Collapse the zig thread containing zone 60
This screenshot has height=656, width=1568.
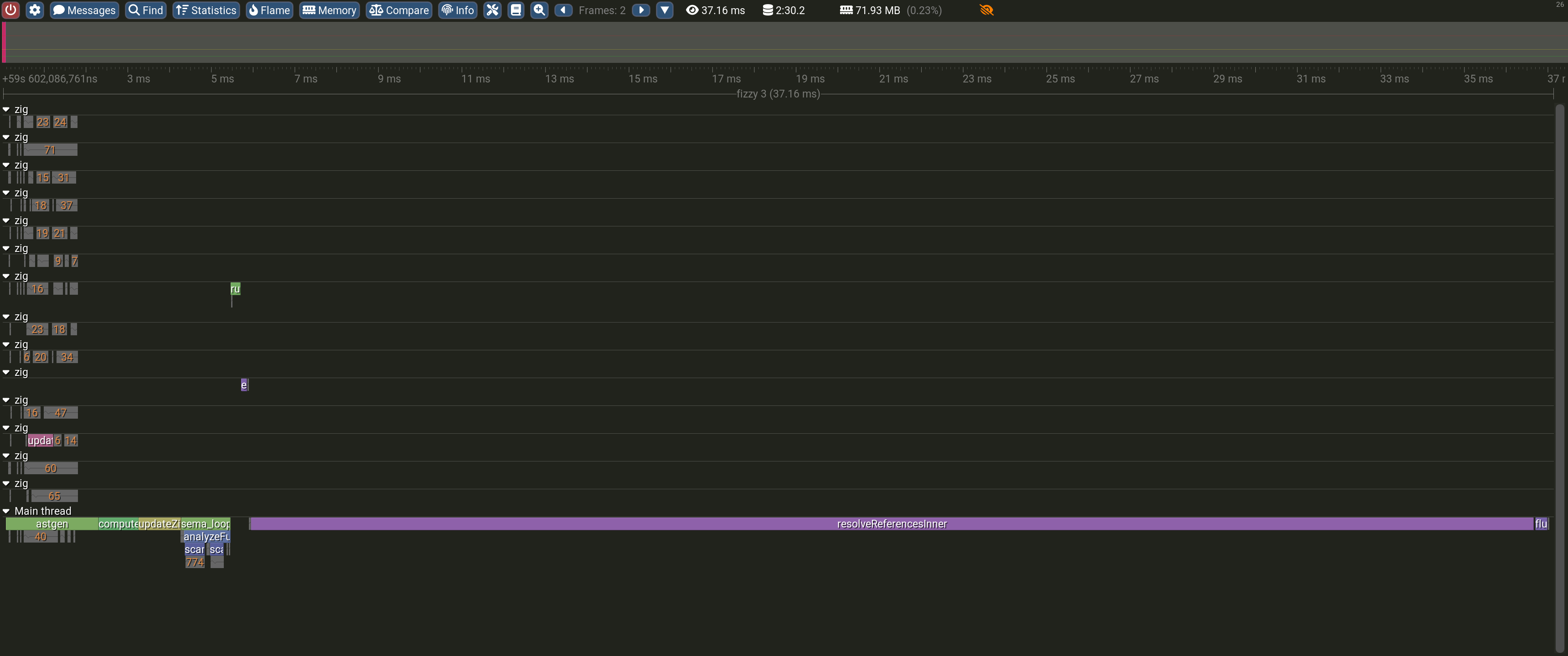point(6,456)
